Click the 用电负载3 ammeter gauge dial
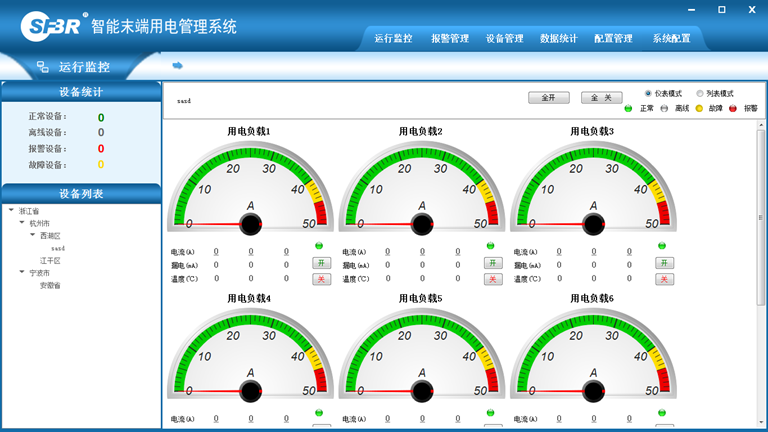This screenshot has height=432, width=768. coord(593,185)
